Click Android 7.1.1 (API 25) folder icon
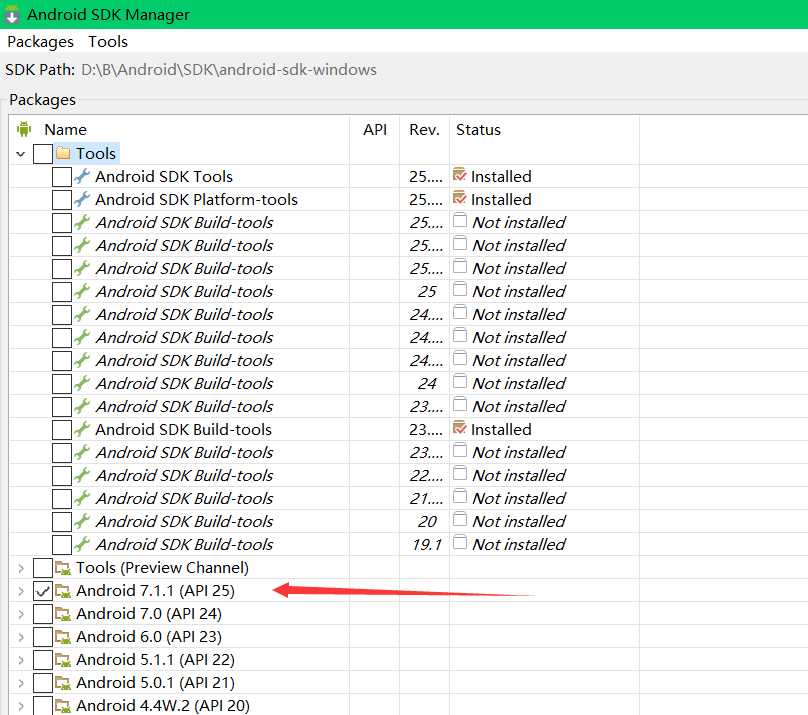The width and height of the screenshot is (808, 715). [63, 591]
